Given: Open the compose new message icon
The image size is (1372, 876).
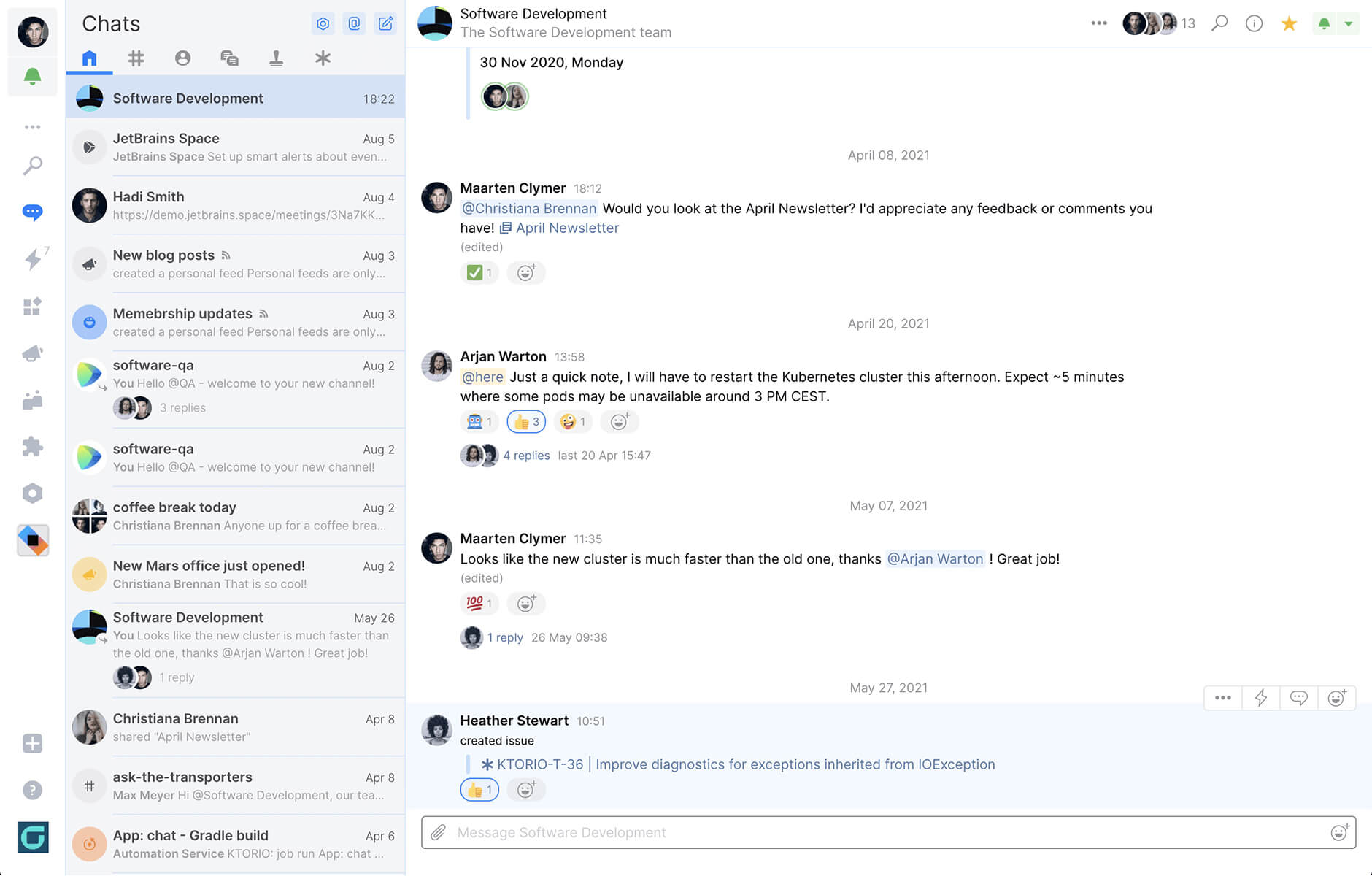Looking at the screenshot, I should click(x=385, y=24).
